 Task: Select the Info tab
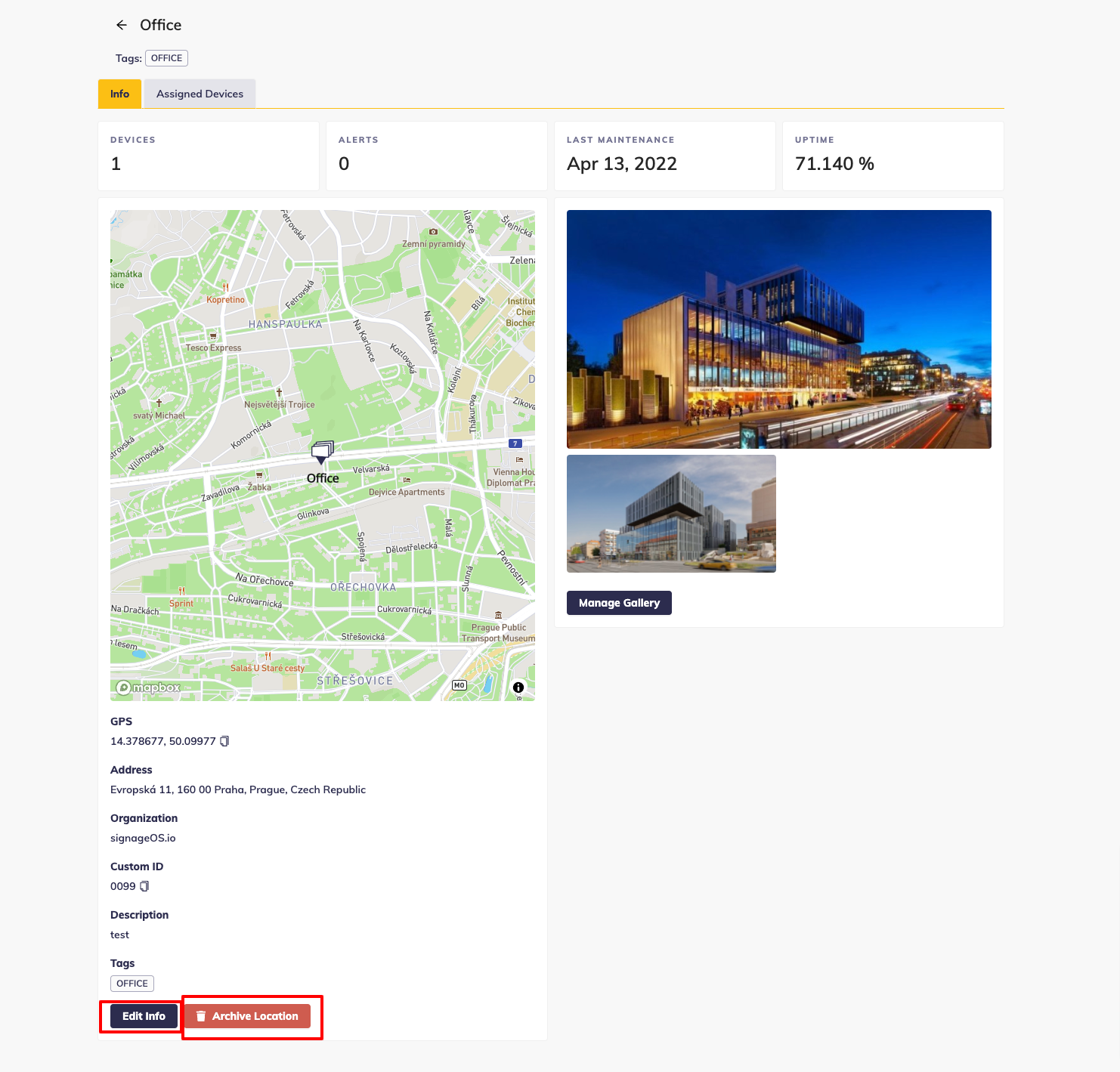[x=119, y=94]
